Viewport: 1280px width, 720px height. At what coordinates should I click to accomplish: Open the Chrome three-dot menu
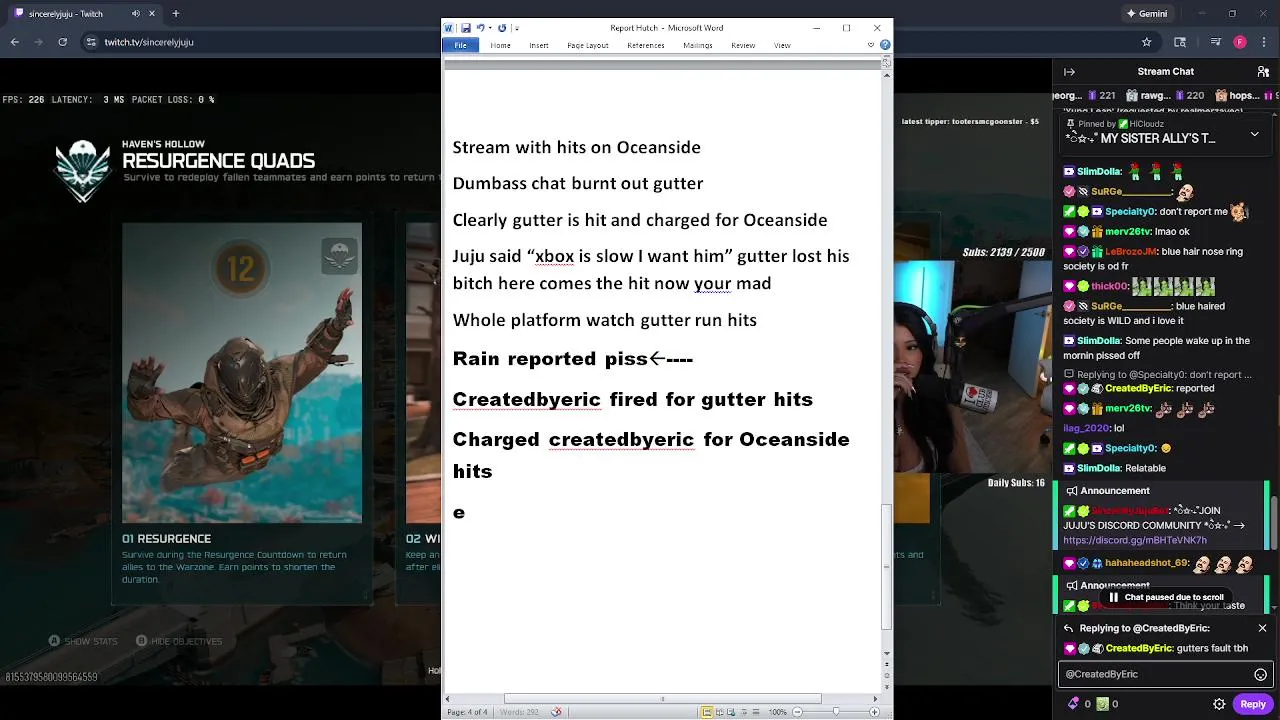pos(1265,42)
